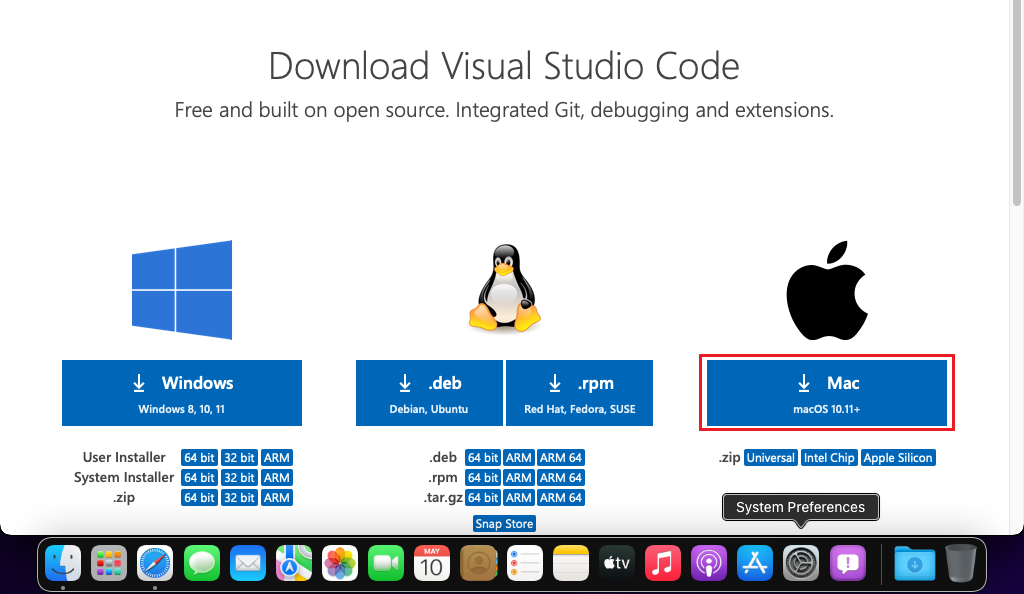This screenshot has height=594, width=1024.
Task: Open the Snap Store link
Action: tap(504, 524)
